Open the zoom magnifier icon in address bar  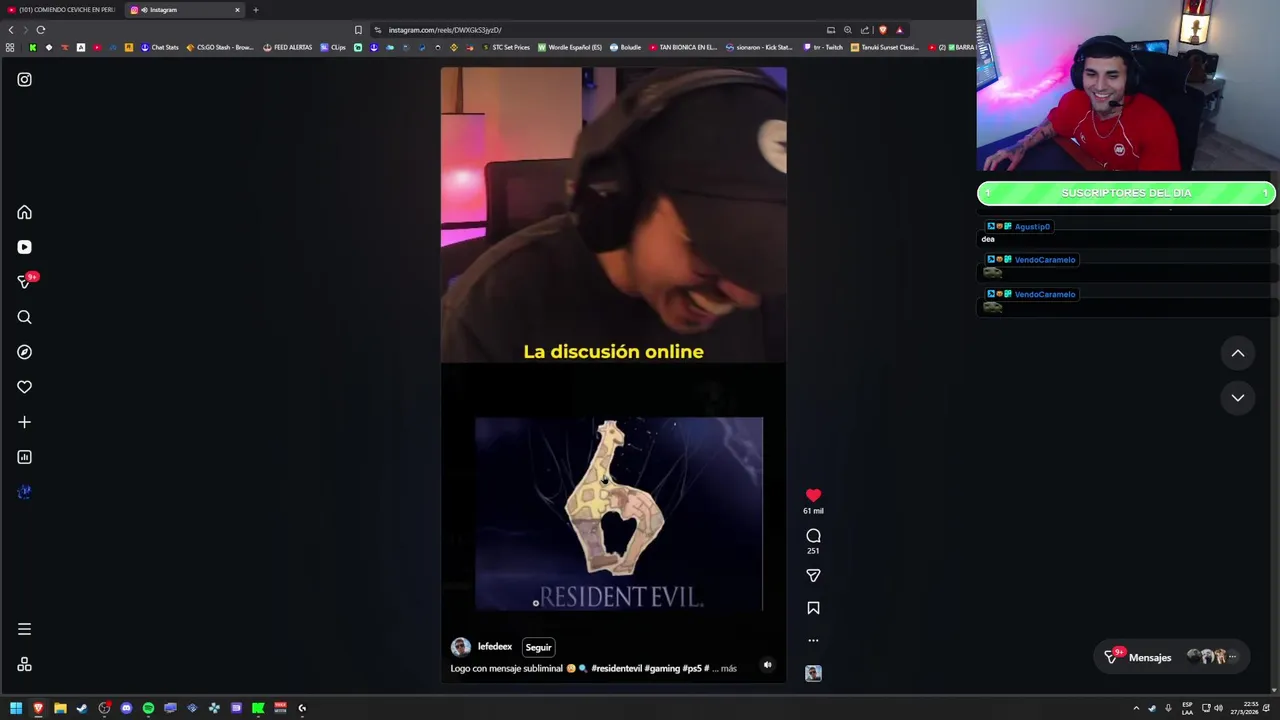click(847, 30)
